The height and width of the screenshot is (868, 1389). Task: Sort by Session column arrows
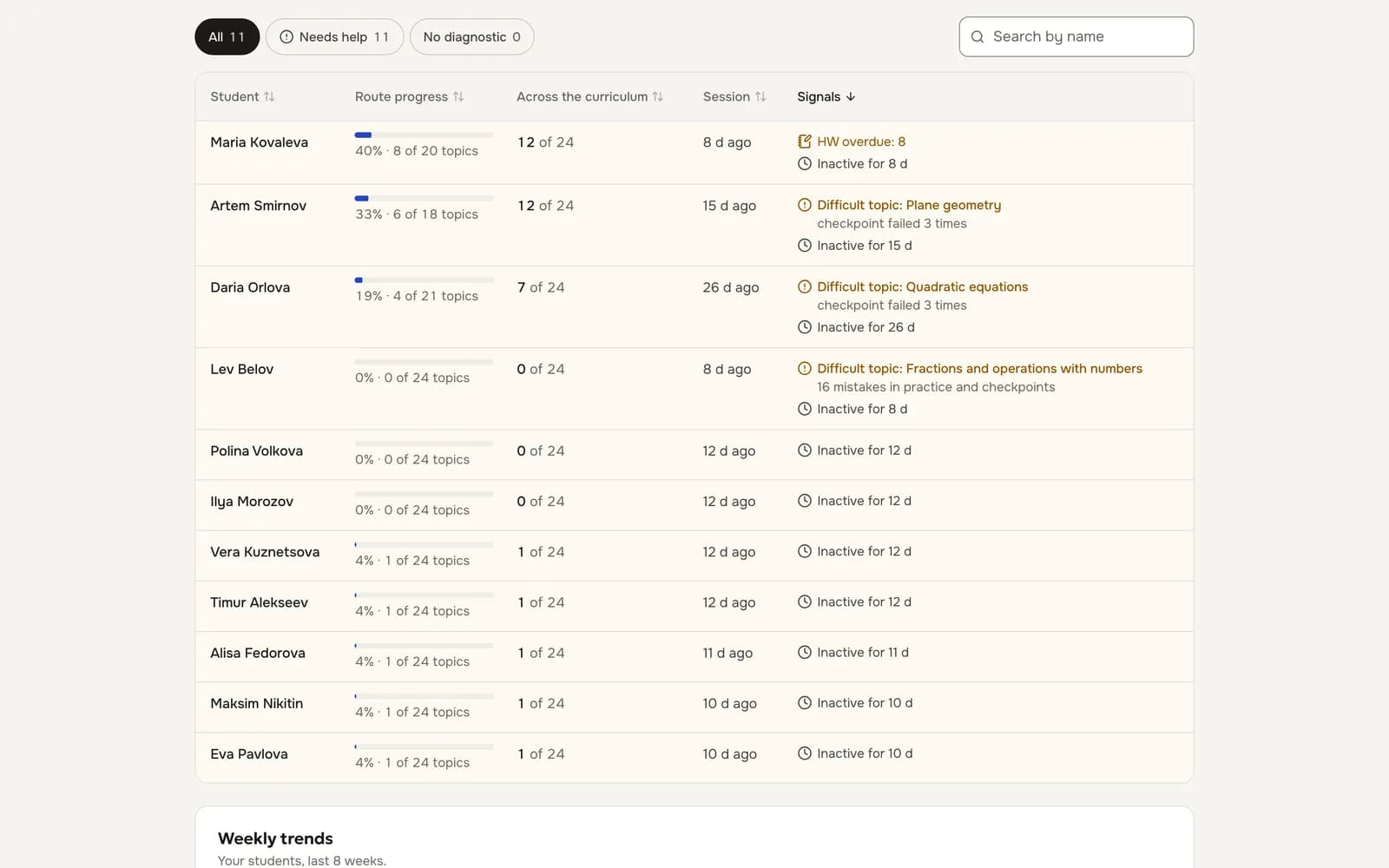pyautogui.click(x=760, y=96)
